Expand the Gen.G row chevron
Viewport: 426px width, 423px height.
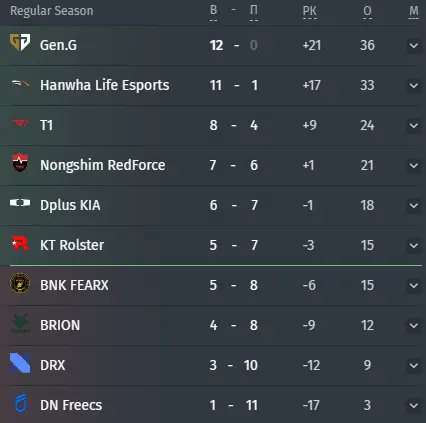[414, 45]
